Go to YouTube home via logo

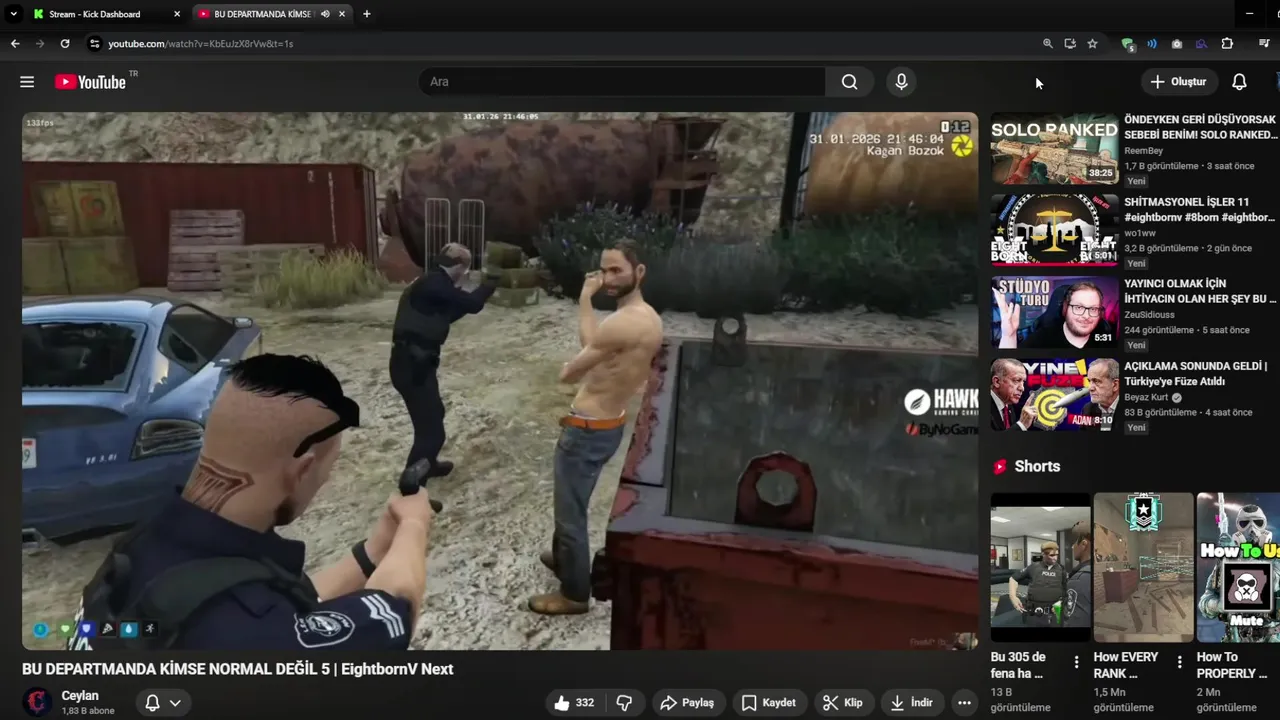[x=91, y=82]
